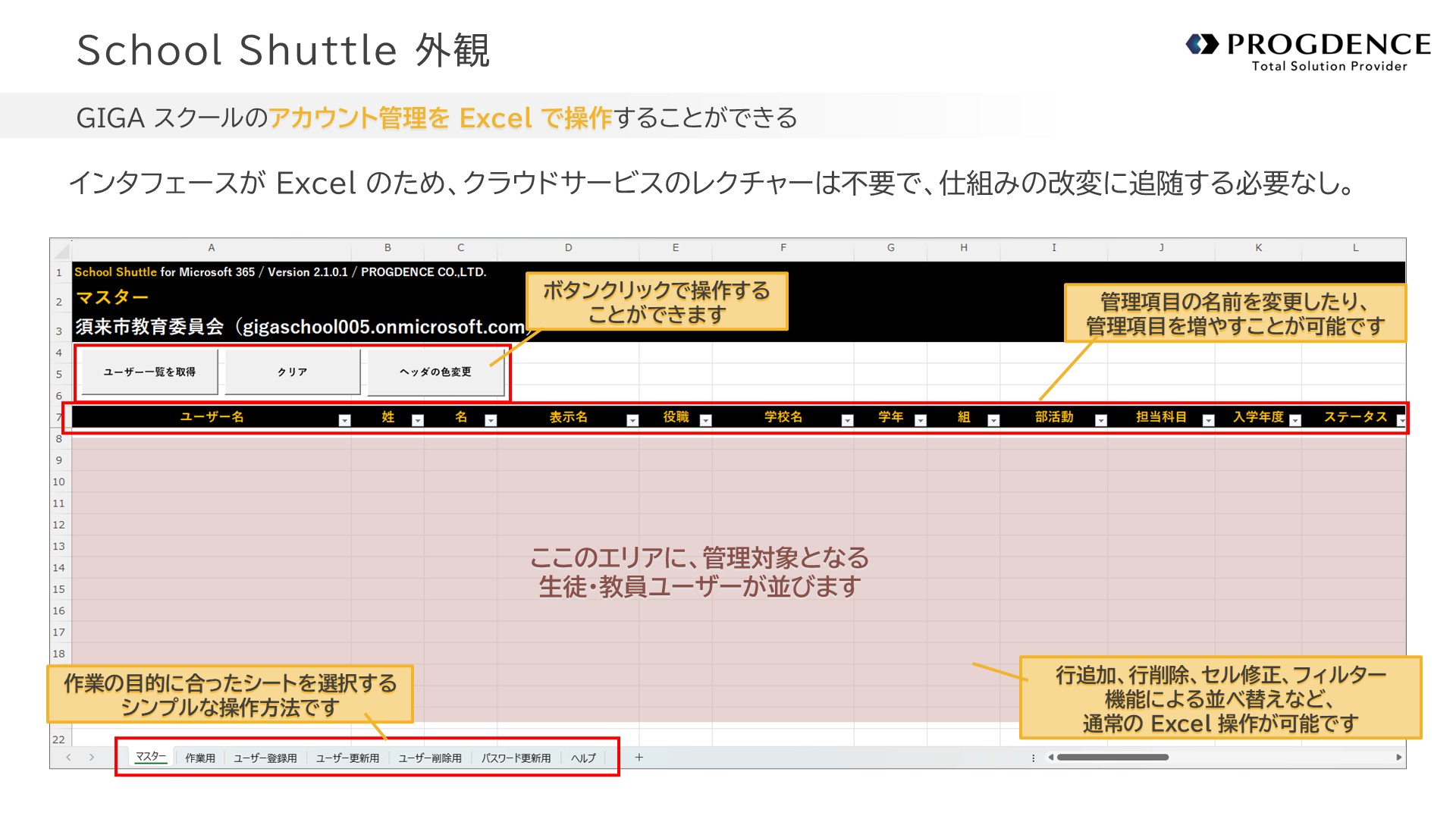Switch to the 作業用 sheet tab
This screenshot has height=819, width=1456.
[x=200, y=758]
